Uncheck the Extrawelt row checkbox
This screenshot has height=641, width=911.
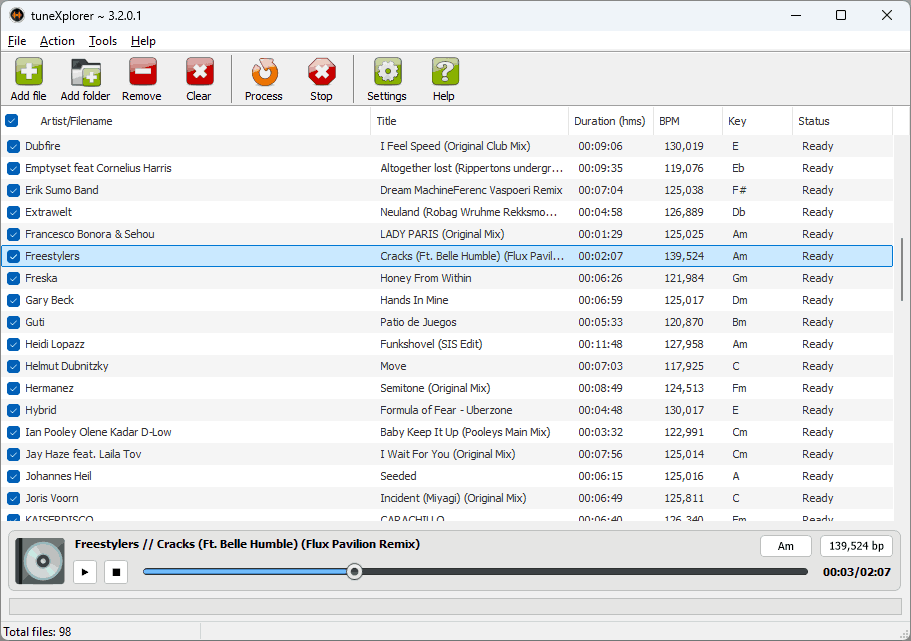pos(13,213)
